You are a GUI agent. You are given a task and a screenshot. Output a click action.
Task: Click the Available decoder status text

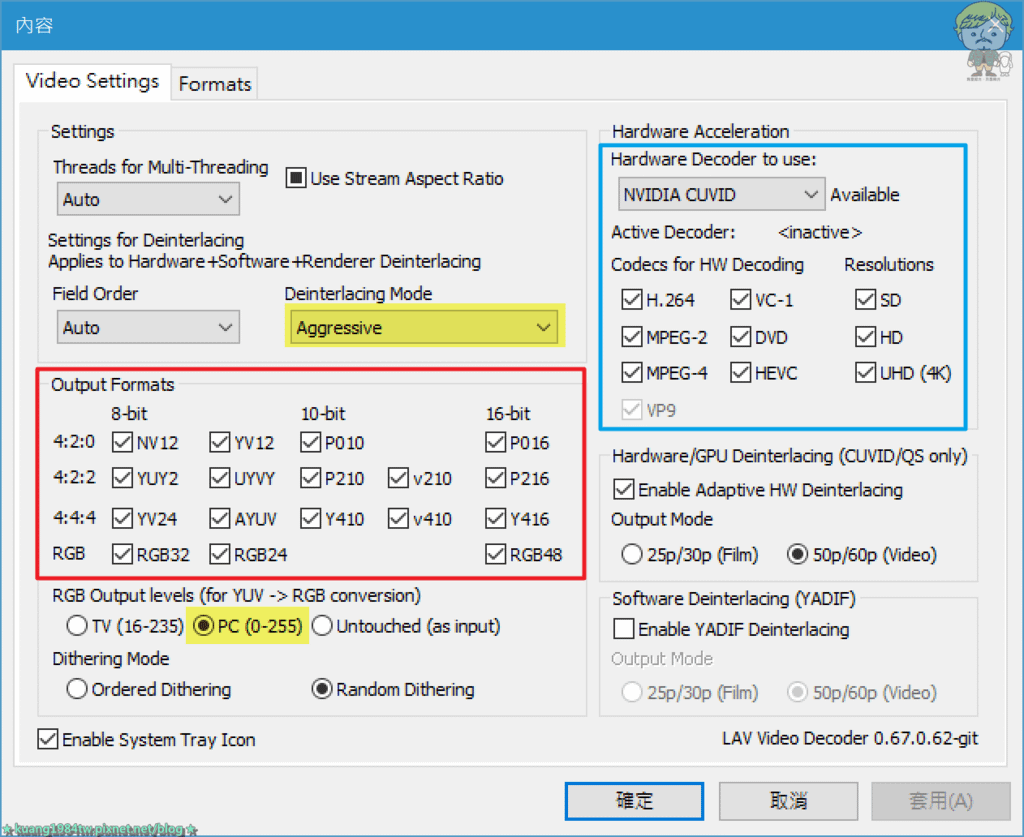[865, 195]
